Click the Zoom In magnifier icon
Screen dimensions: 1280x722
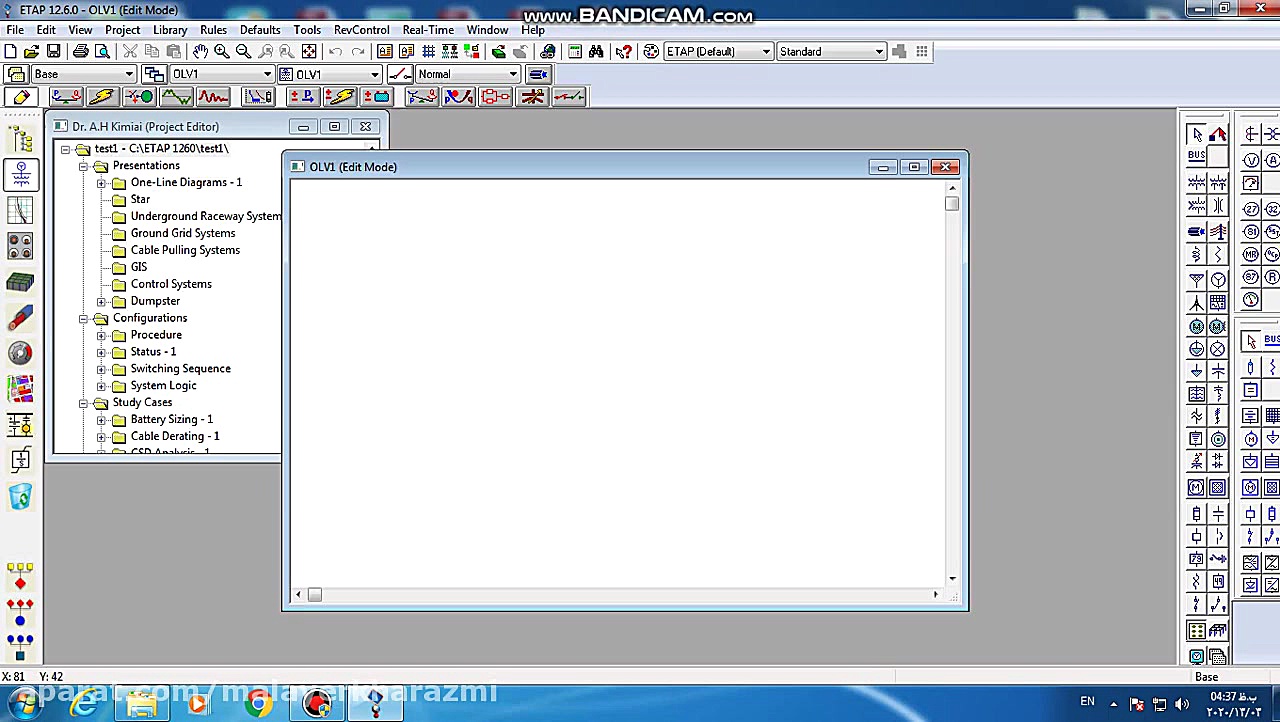(222, 52)
